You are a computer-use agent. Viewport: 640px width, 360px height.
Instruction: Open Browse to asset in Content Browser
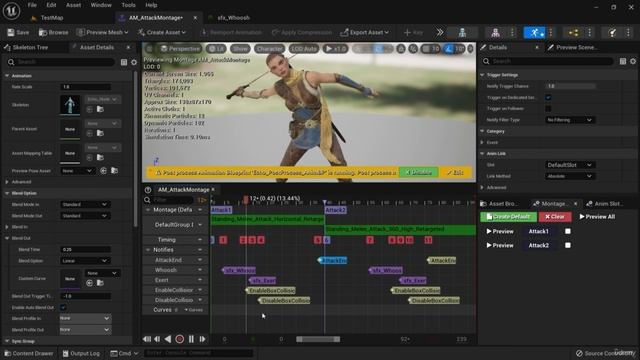click(53, 32)
